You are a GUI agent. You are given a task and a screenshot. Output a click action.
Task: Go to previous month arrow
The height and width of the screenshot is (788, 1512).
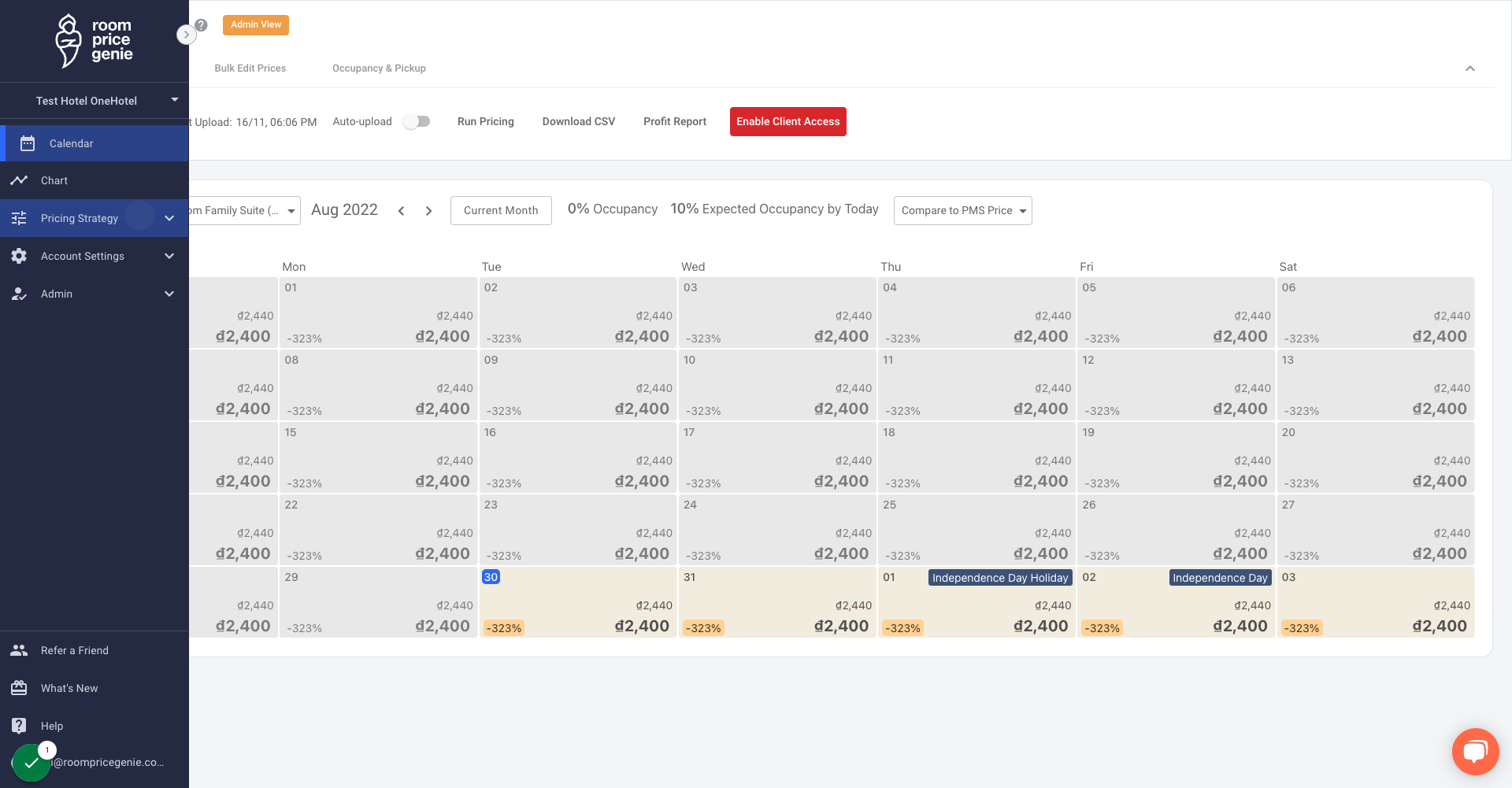pos(402,211)
